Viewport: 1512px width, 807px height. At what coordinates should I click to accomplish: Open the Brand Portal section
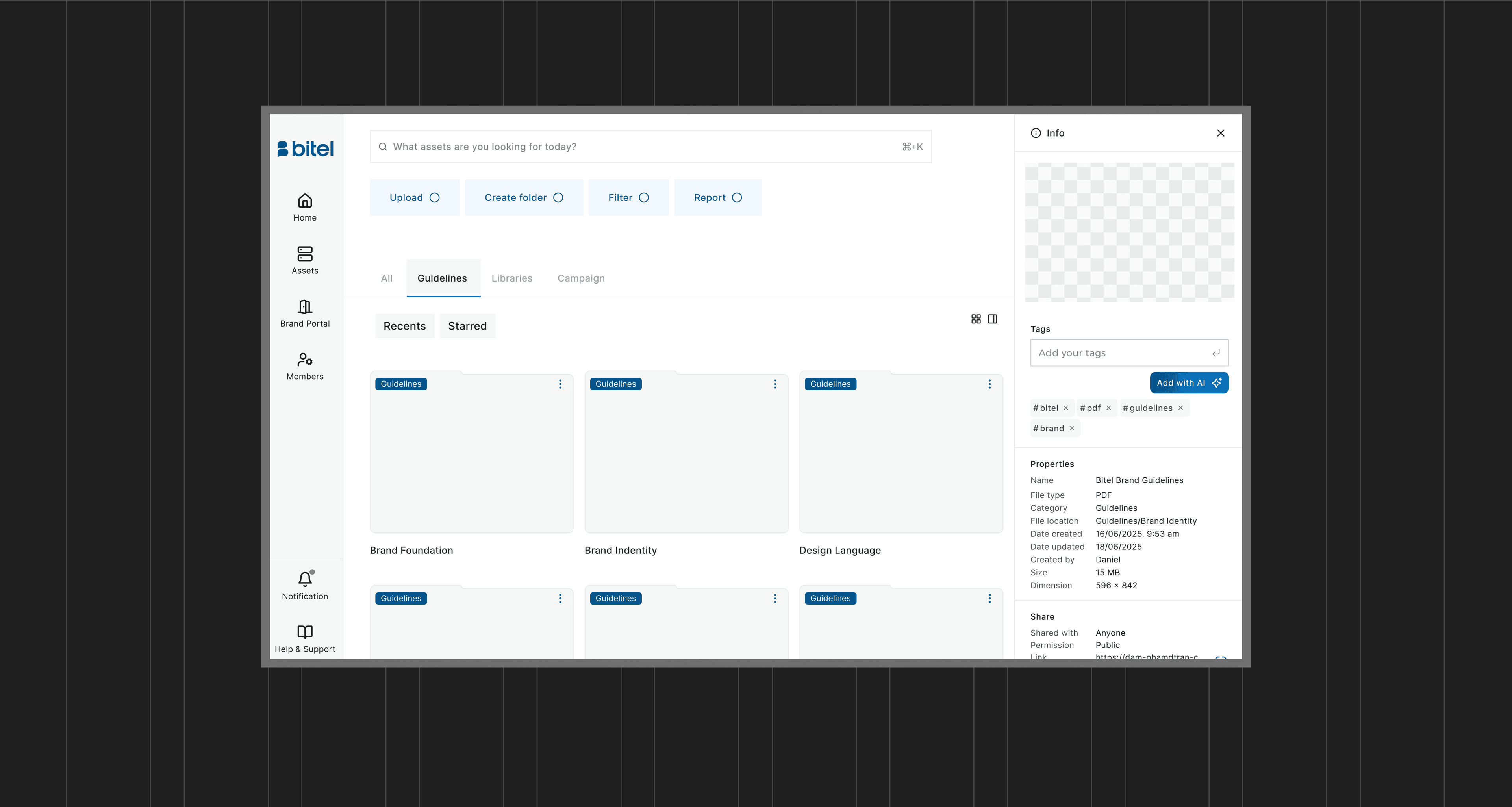305,307
